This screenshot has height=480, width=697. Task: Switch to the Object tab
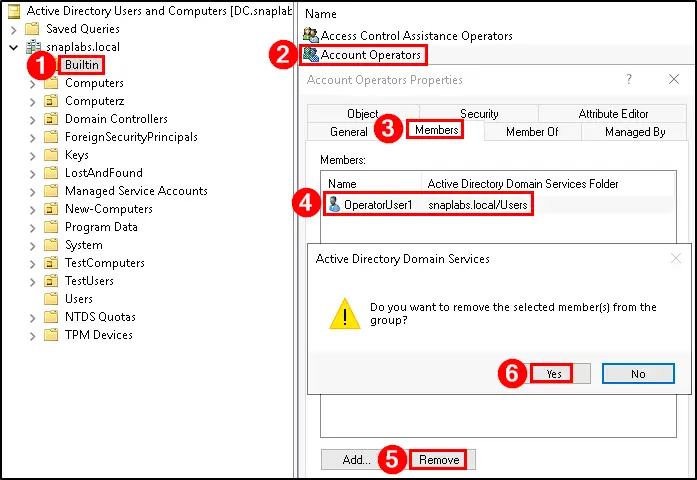coord(363,114)
